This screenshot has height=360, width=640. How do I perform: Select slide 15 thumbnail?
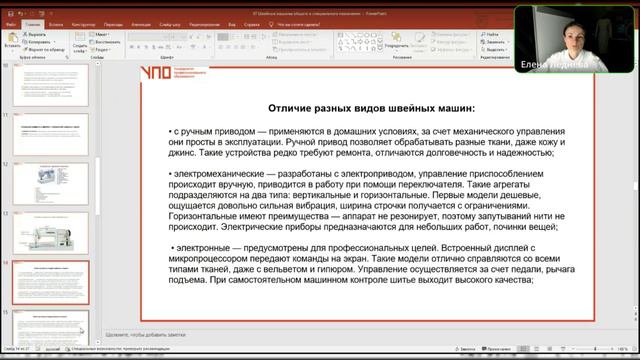click(51, 328)
